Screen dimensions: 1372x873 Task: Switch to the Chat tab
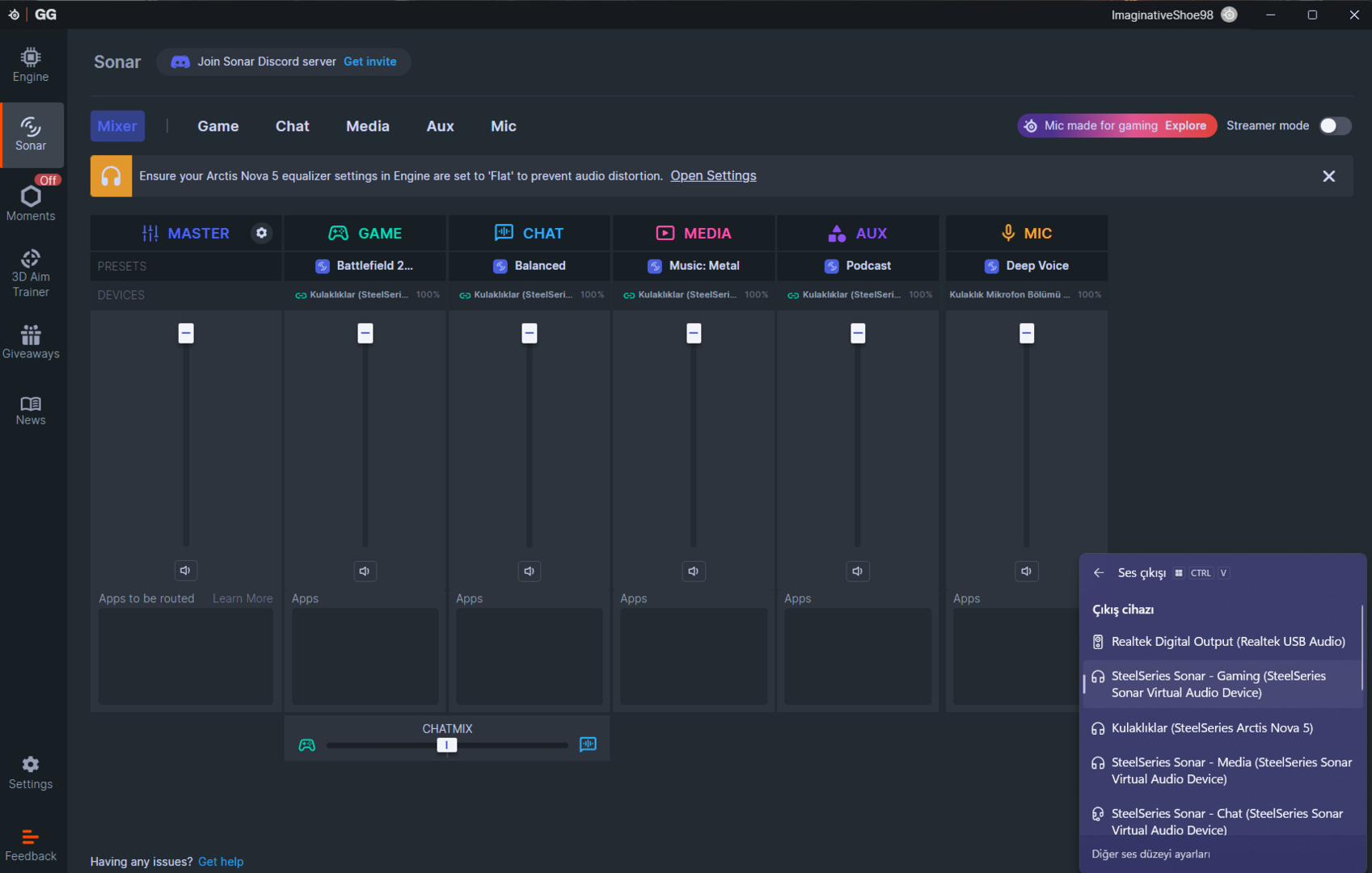[293, 126]
